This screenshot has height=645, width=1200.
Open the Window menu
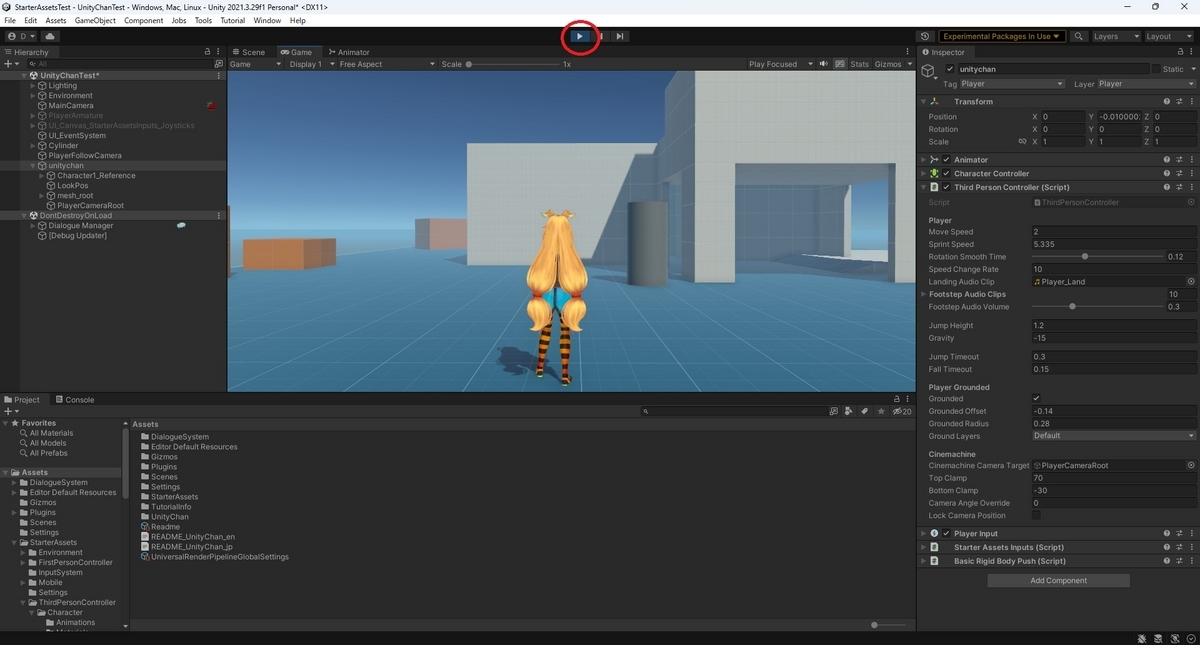(267, 20)
